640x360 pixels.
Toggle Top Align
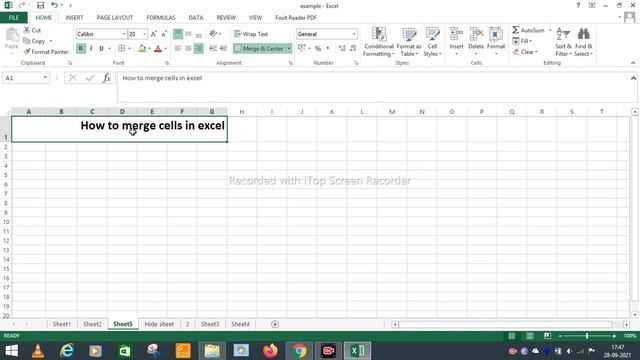coord(178,34)
